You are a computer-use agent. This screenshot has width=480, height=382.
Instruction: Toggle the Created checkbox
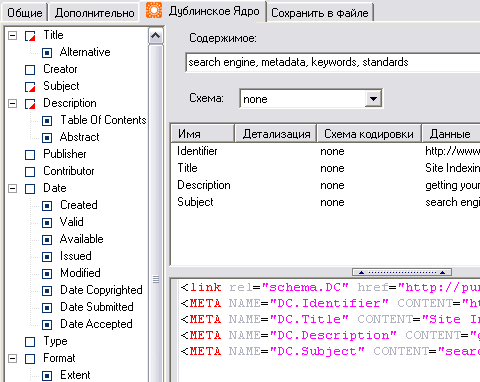(47, 206)
